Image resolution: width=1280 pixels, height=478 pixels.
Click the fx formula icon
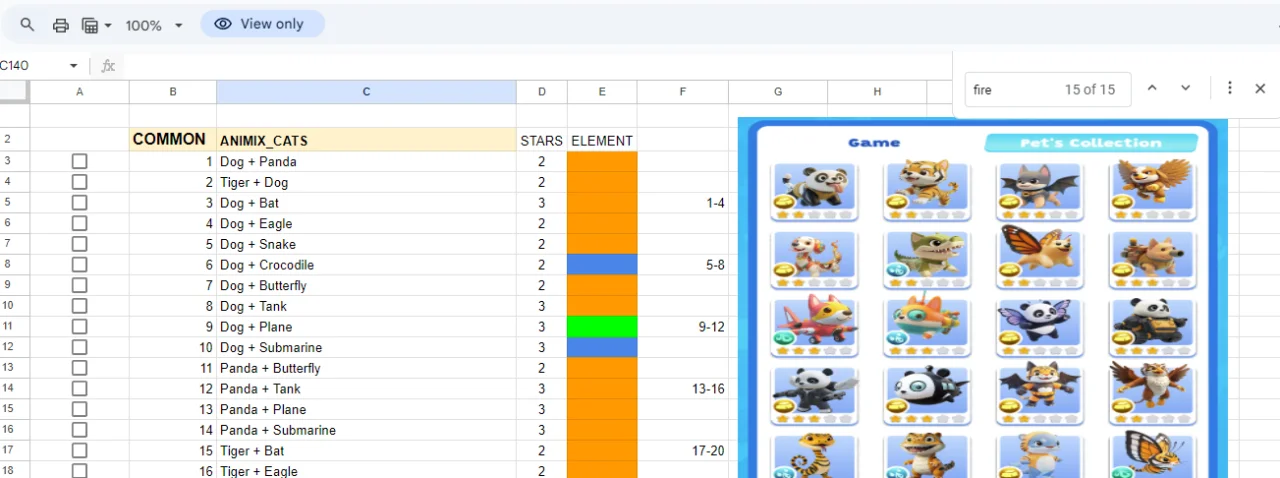pyautogui.click(x=108, y=66)
